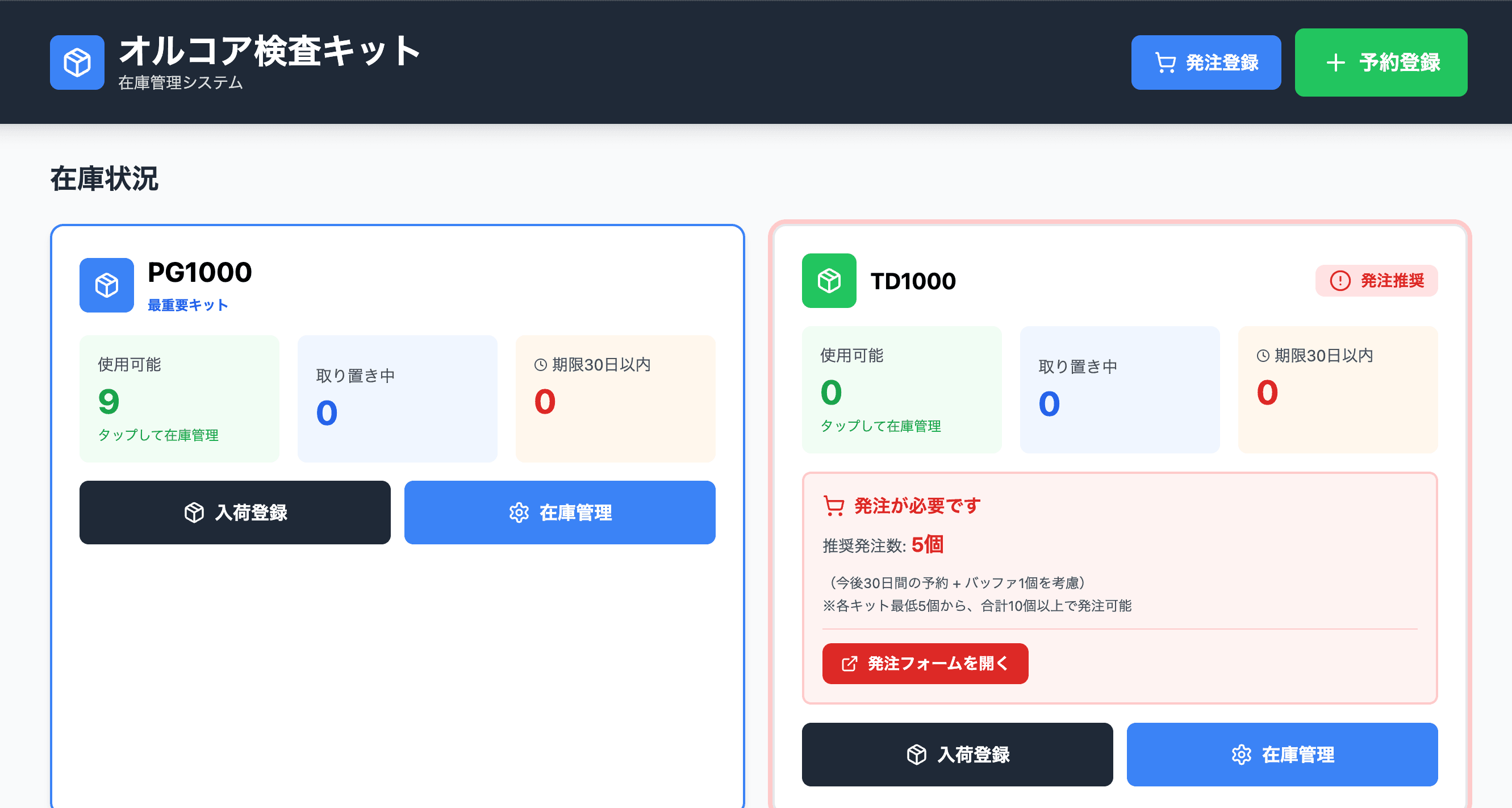Image resolution: width=1512 pixels, height=808 pixels.
Task: Click the green TD1000 box icon
Action: tap(829, 280)
